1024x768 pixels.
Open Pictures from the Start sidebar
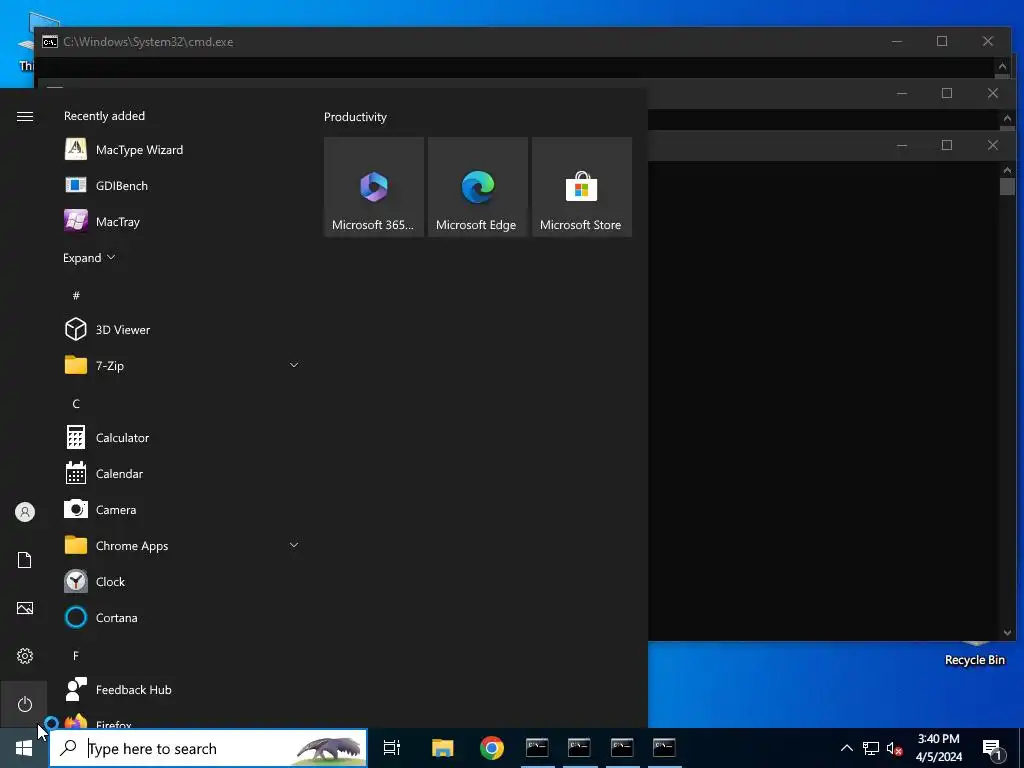tap(25, 608)
